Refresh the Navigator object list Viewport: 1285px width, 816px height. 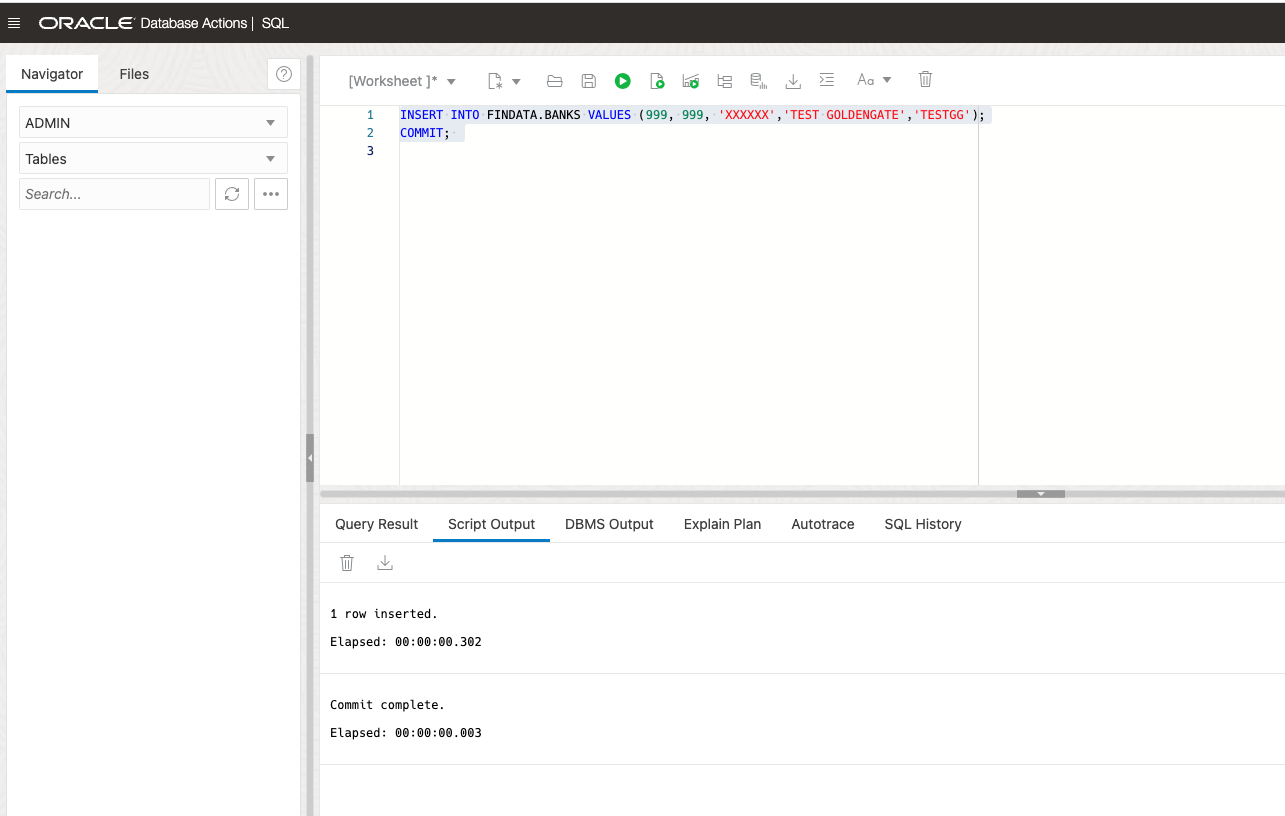(x=232, y=194)
